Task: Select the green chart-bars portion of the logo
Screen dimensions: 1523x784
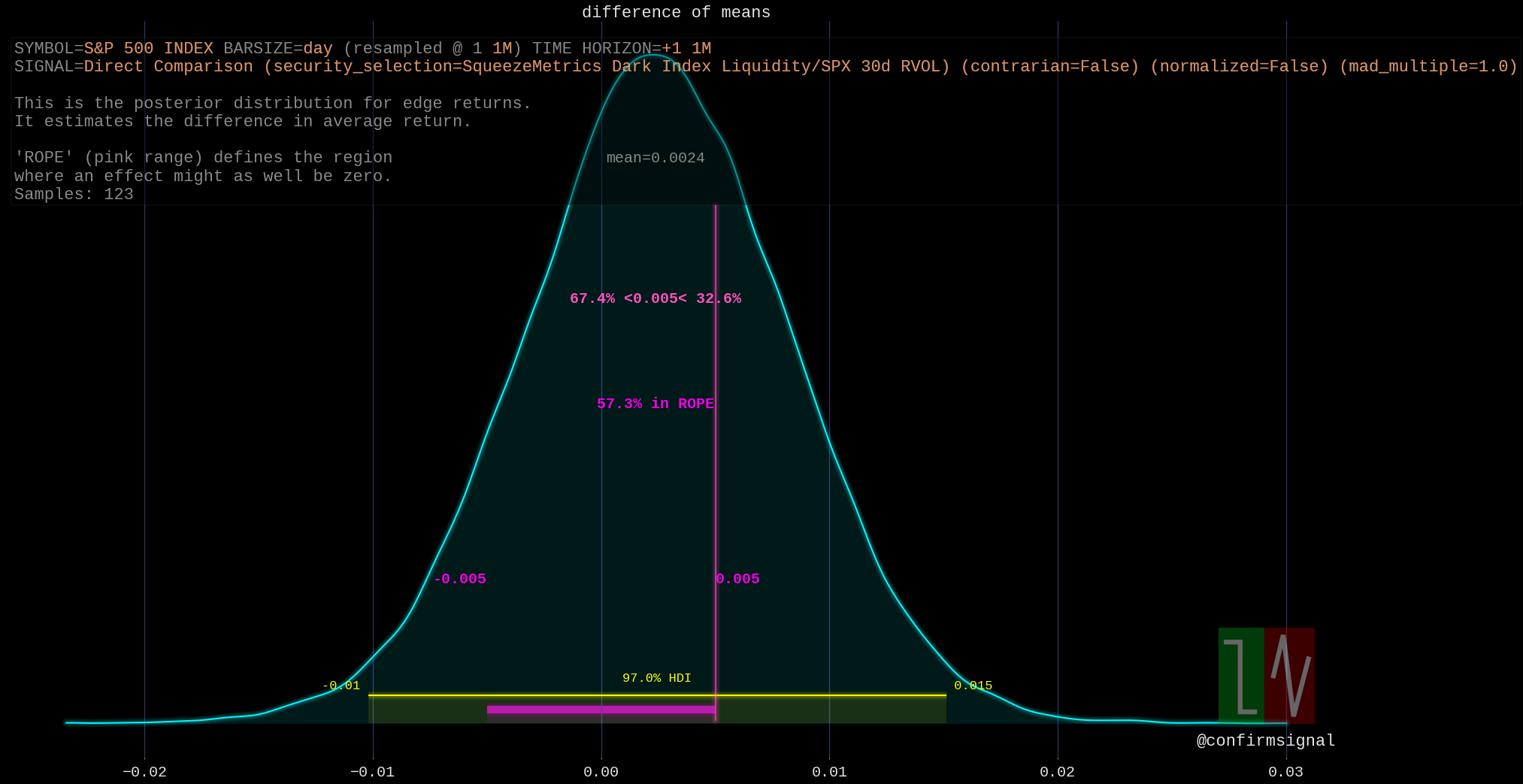Action: [x=1240, y=674]
